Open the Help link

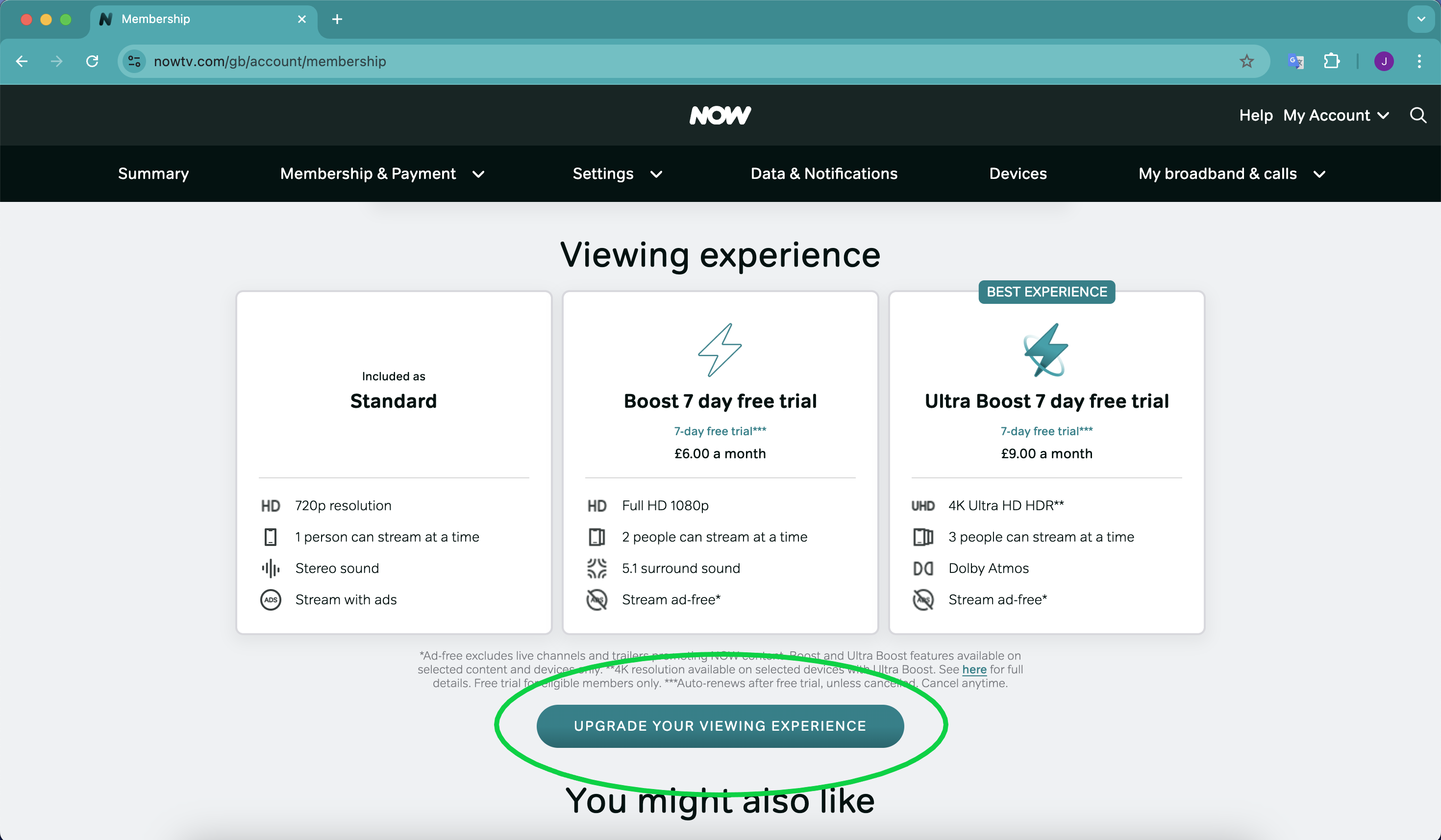tap(1256, 116)
